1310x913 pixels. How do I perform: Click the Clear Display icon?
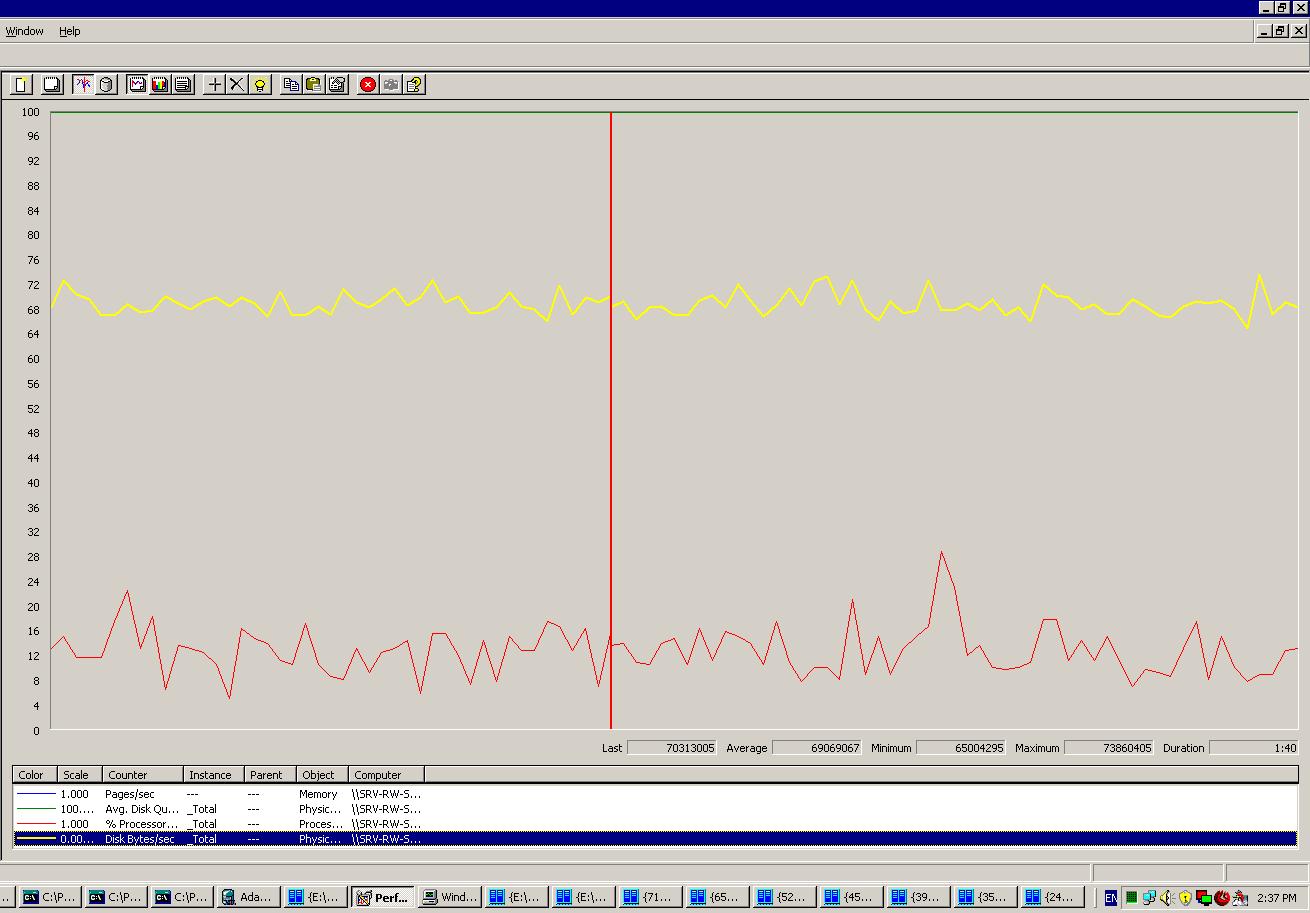52,85
